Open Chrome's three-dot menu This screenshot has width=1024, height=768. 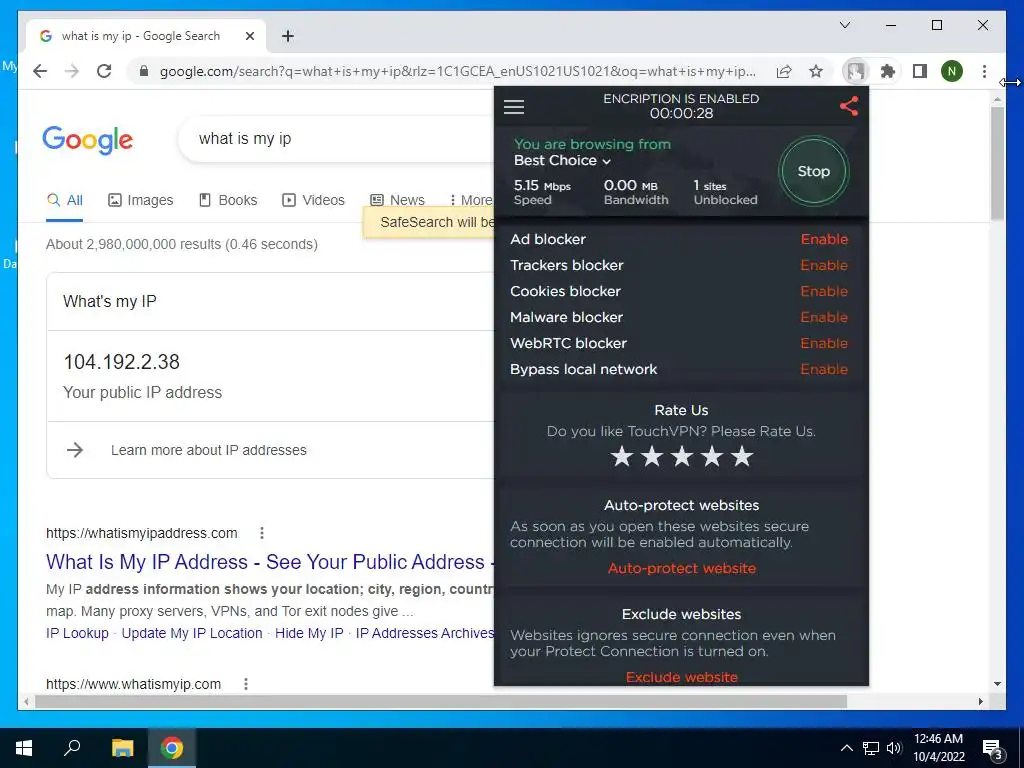pos(984,71)
